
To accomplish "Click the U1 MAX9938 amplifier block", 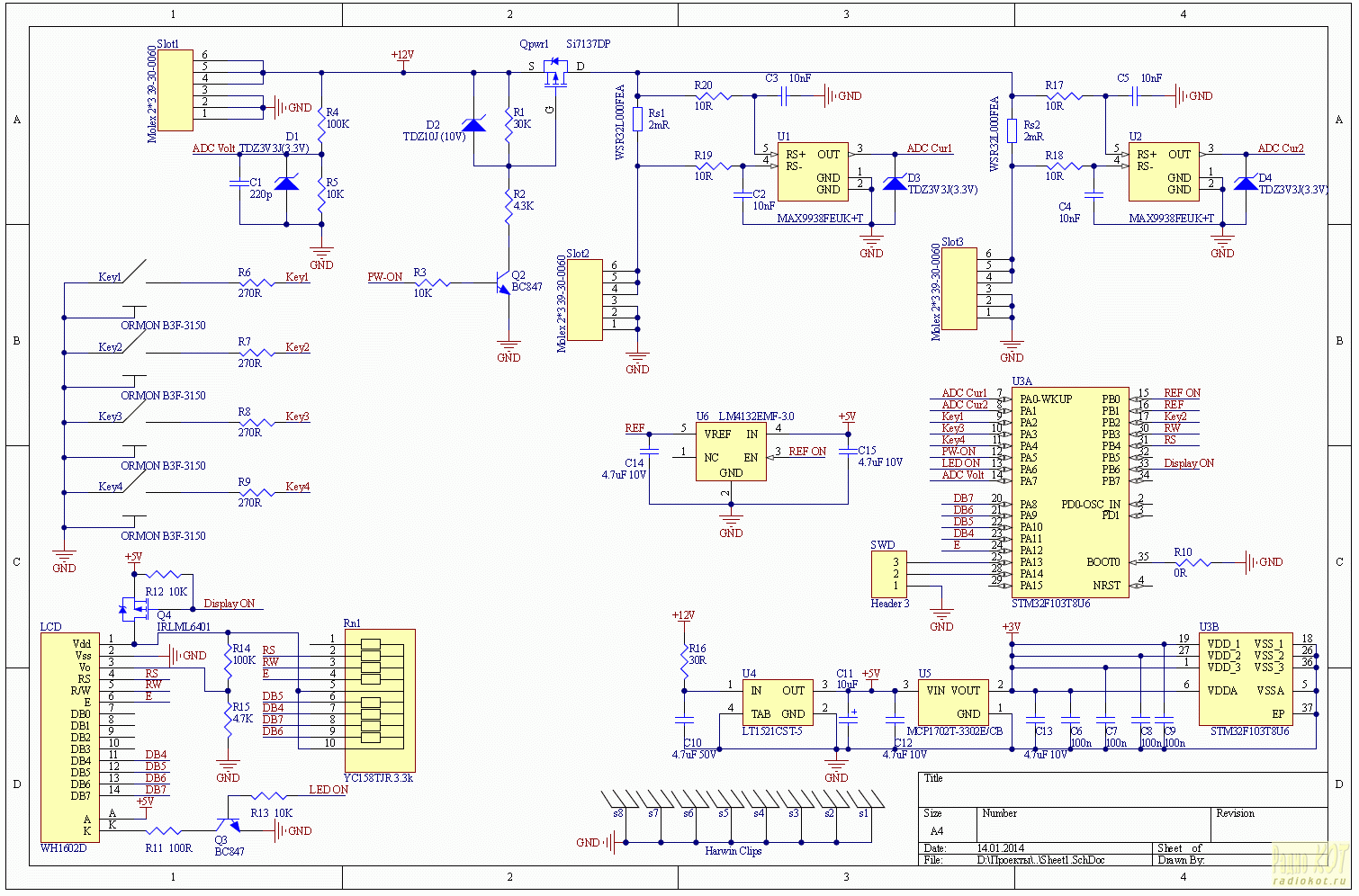I will point(813,172).
